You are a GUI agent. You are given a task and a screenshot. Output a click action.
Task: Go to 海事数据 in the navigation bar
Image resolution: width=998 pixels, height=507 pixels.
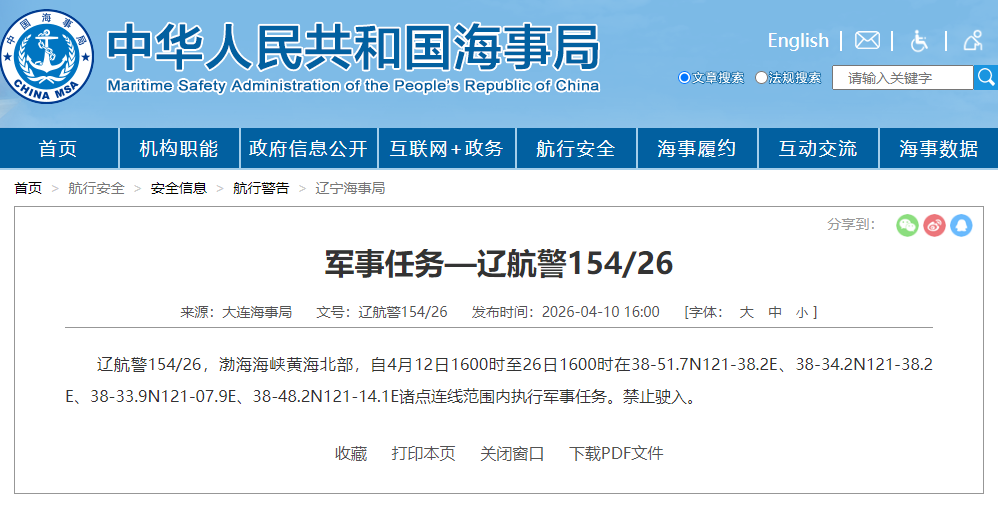[x=938, y=149]
